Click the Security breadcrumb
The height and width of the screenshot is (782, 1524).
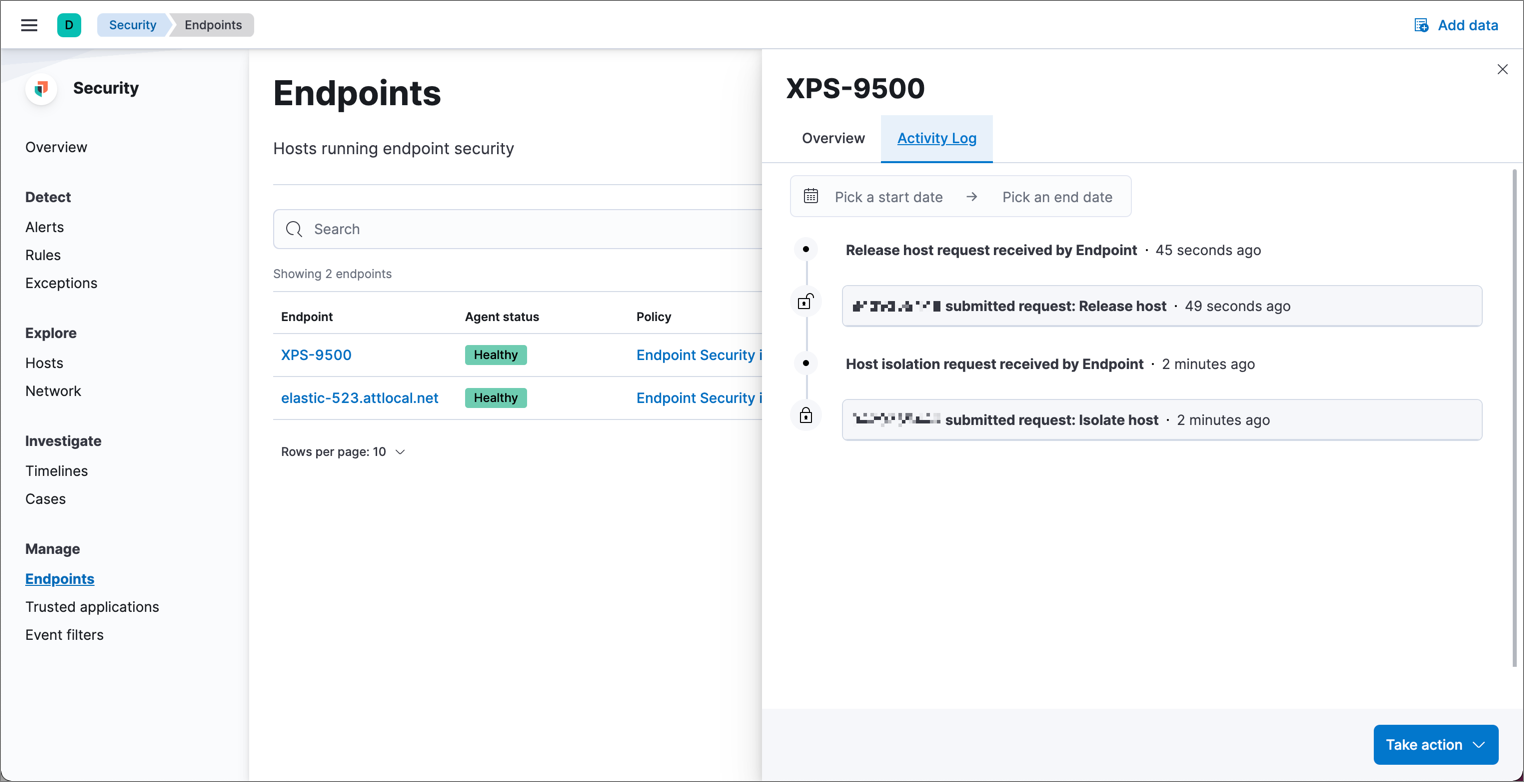[x=132, y=24]
